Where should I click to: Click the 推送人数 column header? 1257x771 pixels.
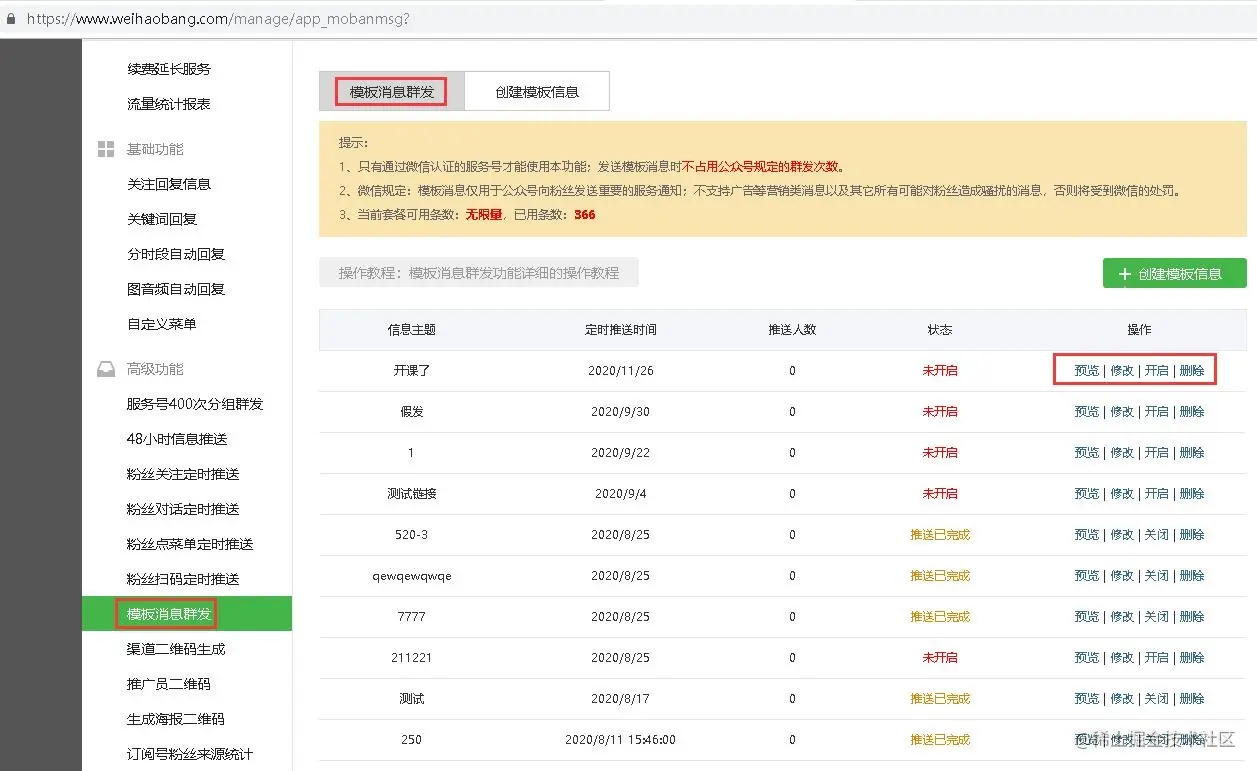792,329
